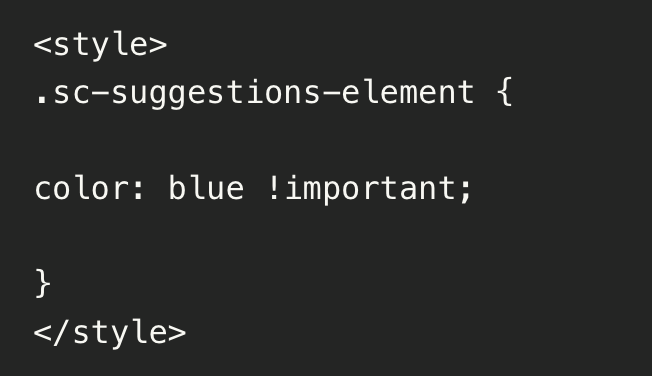Click the "color" property name
The image size is (652, 376).
[82, 188]
